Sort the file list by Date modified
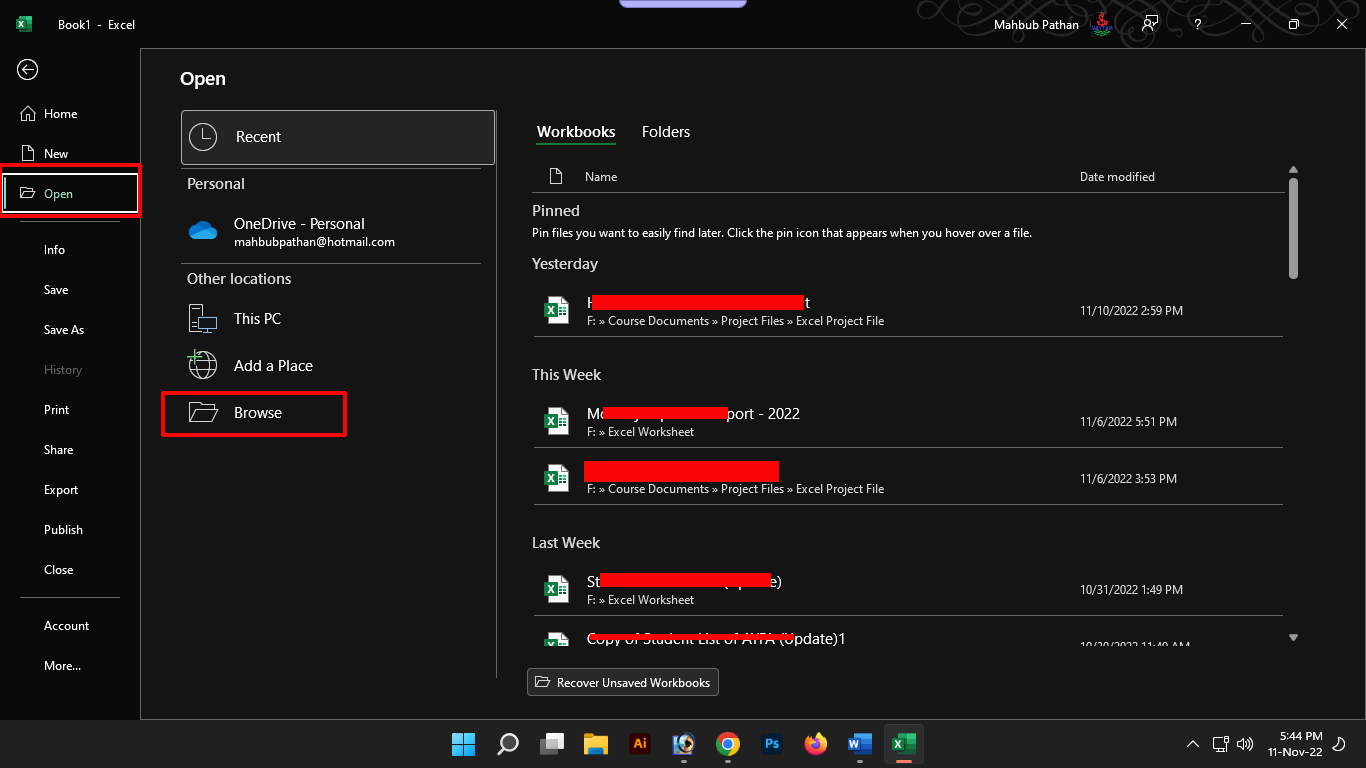 pyautogui.click(x=1116, y=177)
